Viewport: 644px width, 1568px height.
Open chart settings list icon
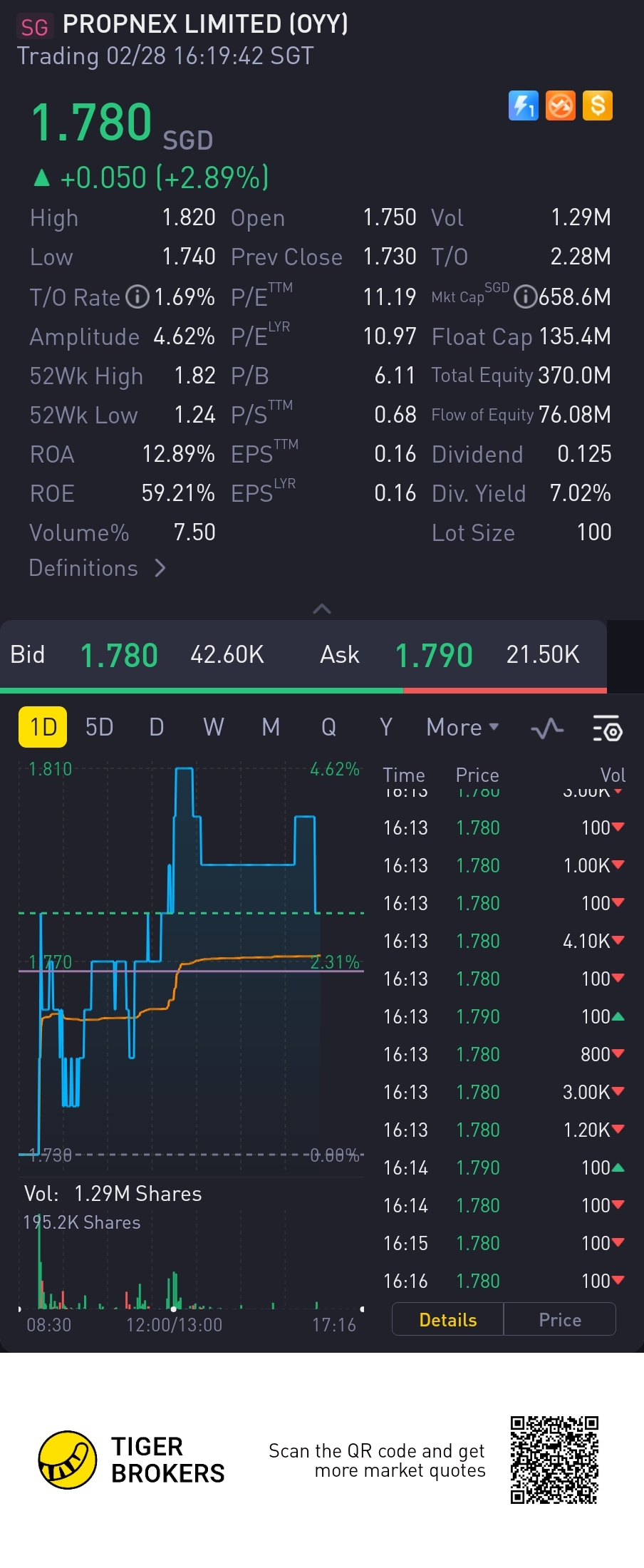click(607, 728)
